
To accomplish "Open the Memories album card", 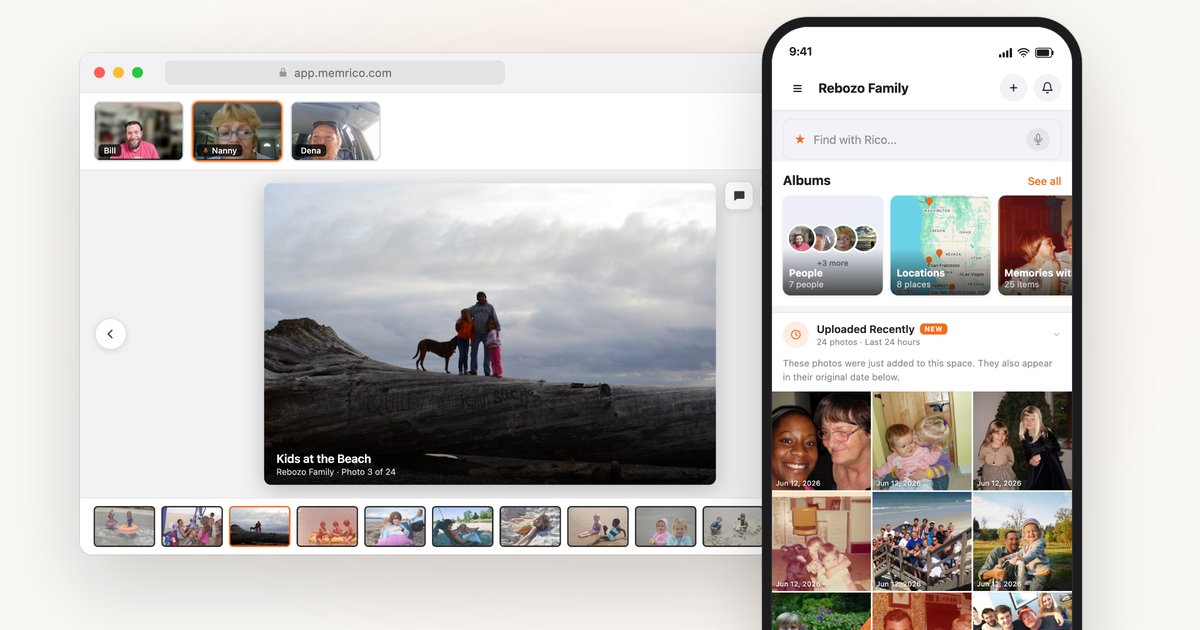I will pos(1035,245).
